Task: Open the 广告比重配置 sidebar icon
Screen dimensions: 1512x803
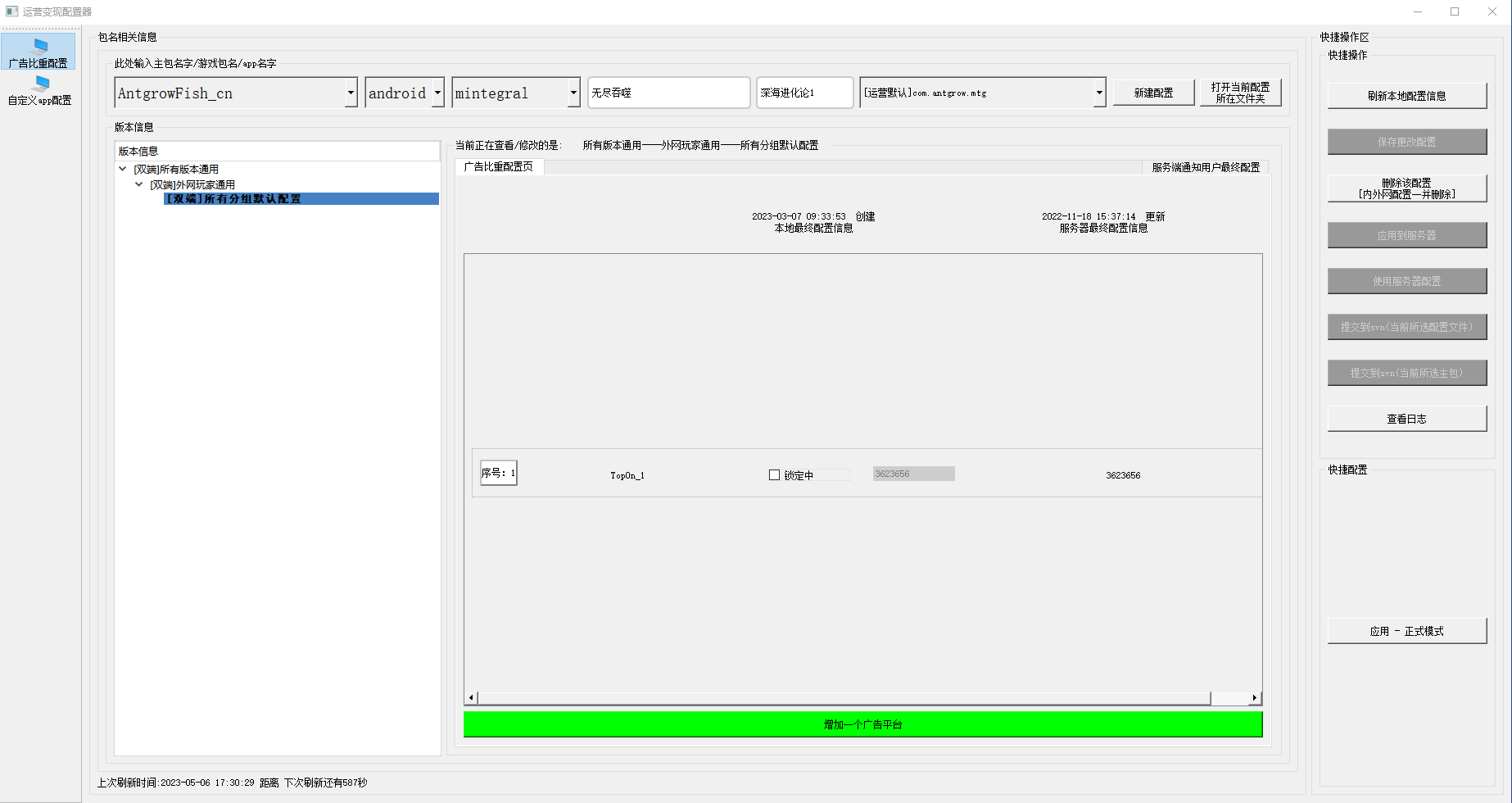Action: click(38, 52)
